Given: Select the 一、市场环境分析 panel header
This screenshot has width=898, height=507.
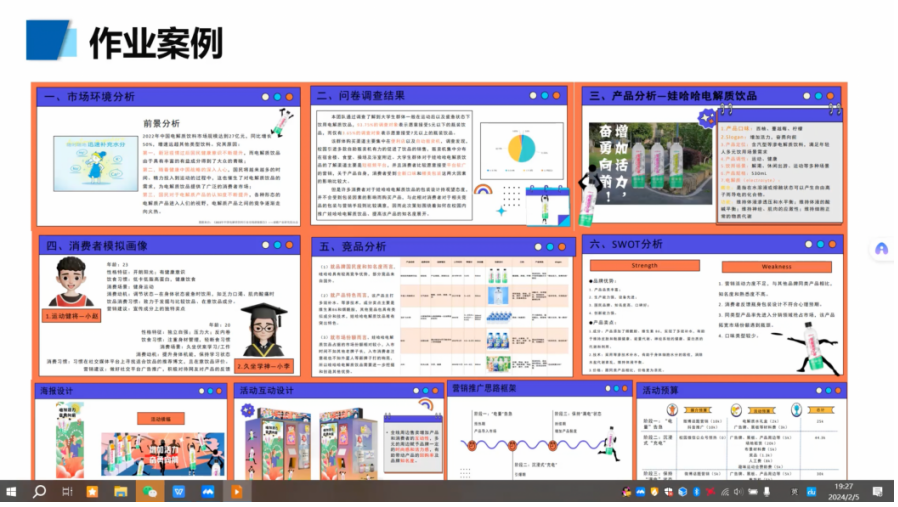Looking at the screenshot, I should [89, 97].
